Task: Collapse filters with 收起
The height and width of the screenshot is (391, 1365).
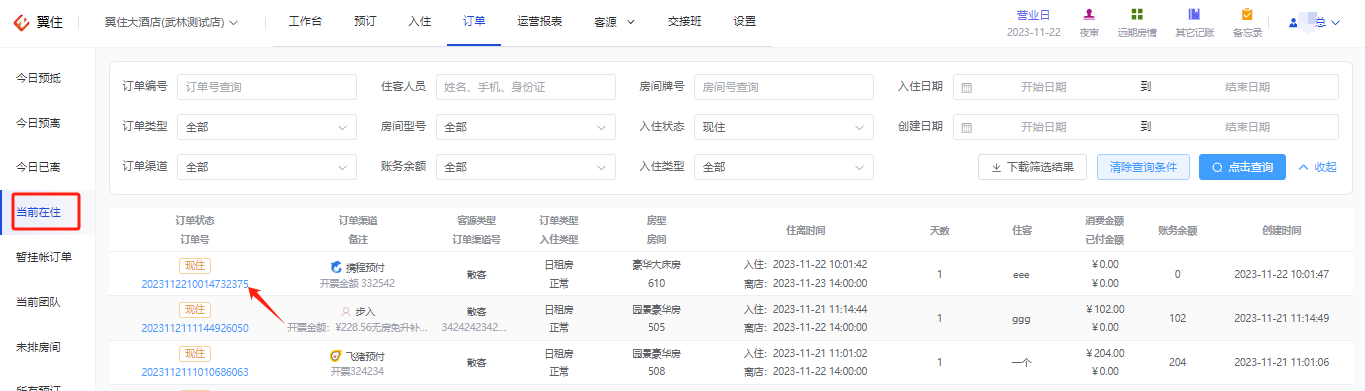Action: point(1317,167)
